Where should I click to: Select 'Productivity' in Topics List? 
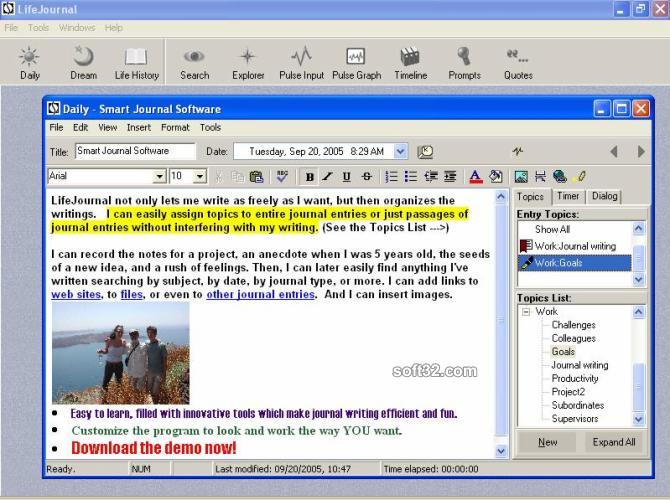tap(575, 378)
